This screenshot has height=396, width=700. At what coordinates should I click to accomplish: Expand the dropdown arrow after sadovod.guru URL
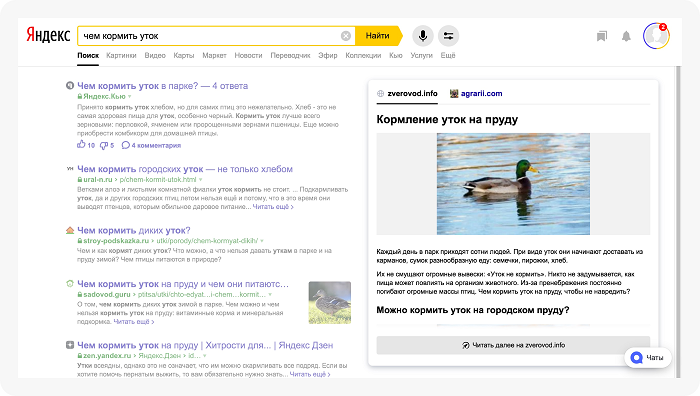[x=270, y=295]
